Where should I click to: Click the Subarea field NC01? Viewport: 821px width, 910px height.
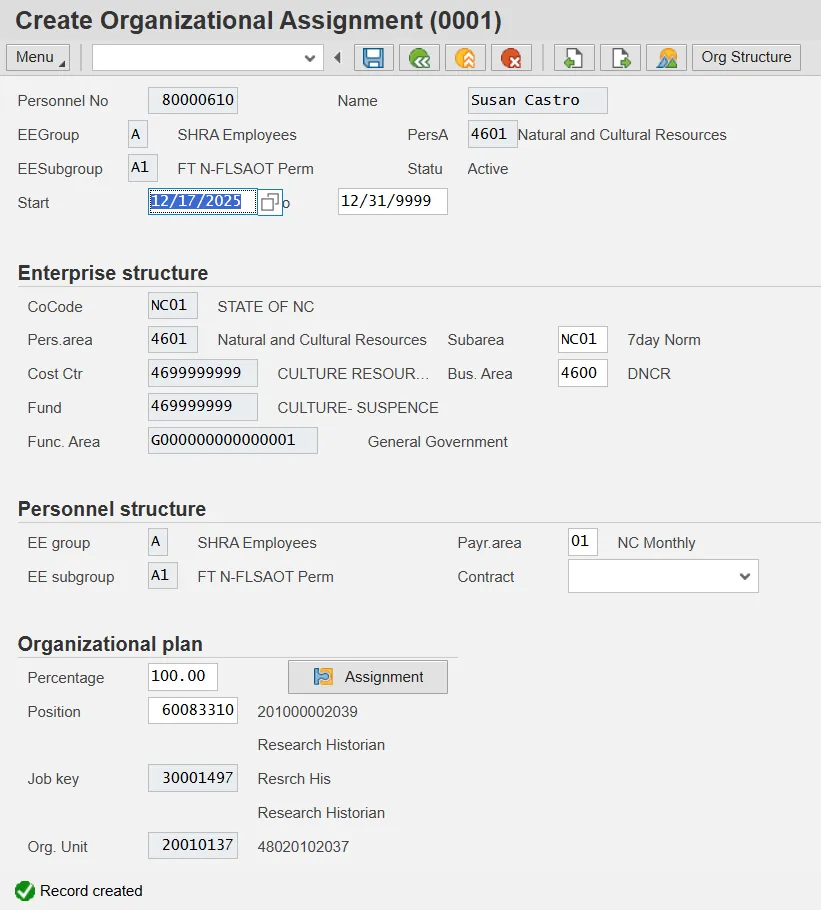[x=583, y=340]
